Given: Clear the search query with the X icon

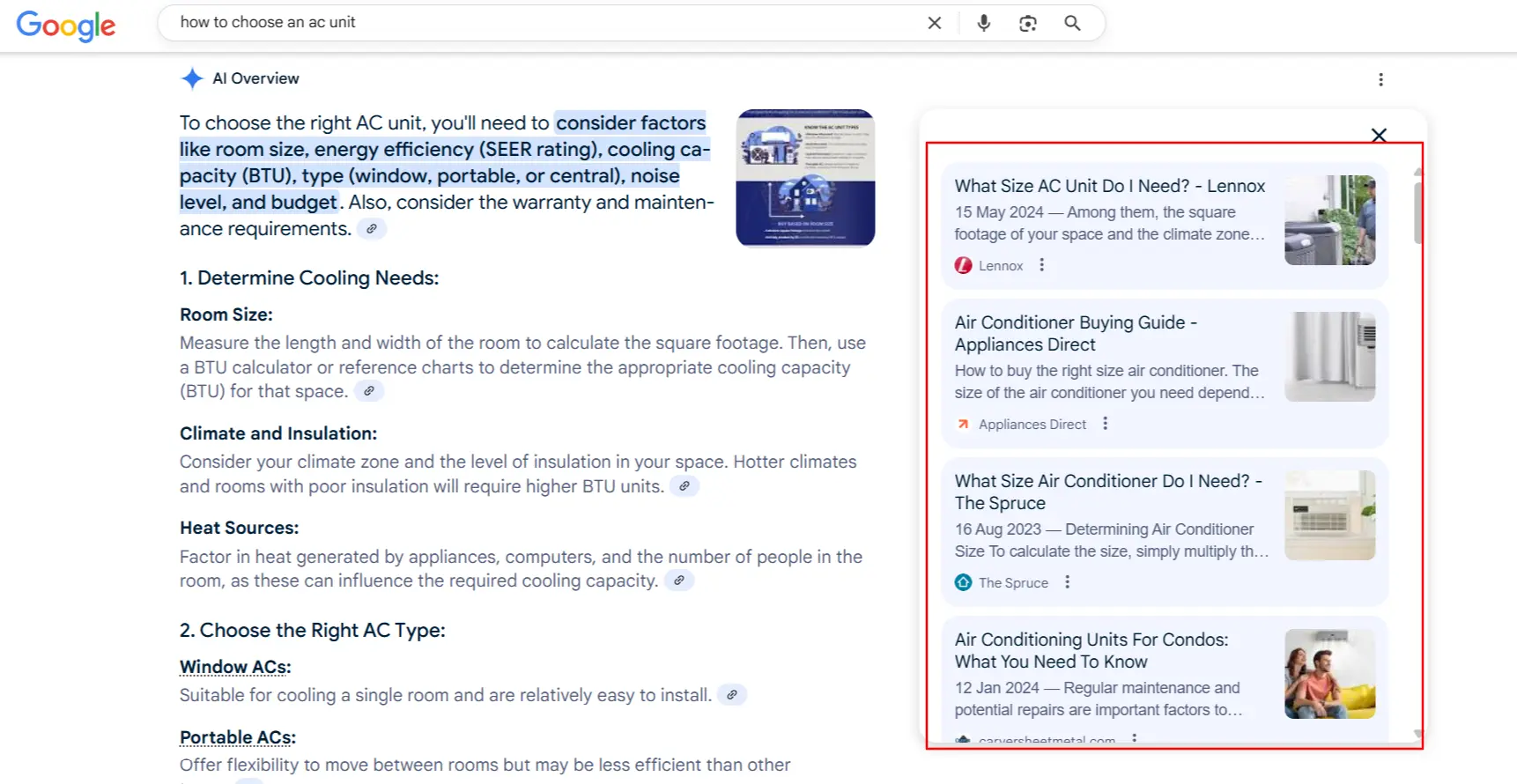Looking at the screenshot, I should coord(935,23).
